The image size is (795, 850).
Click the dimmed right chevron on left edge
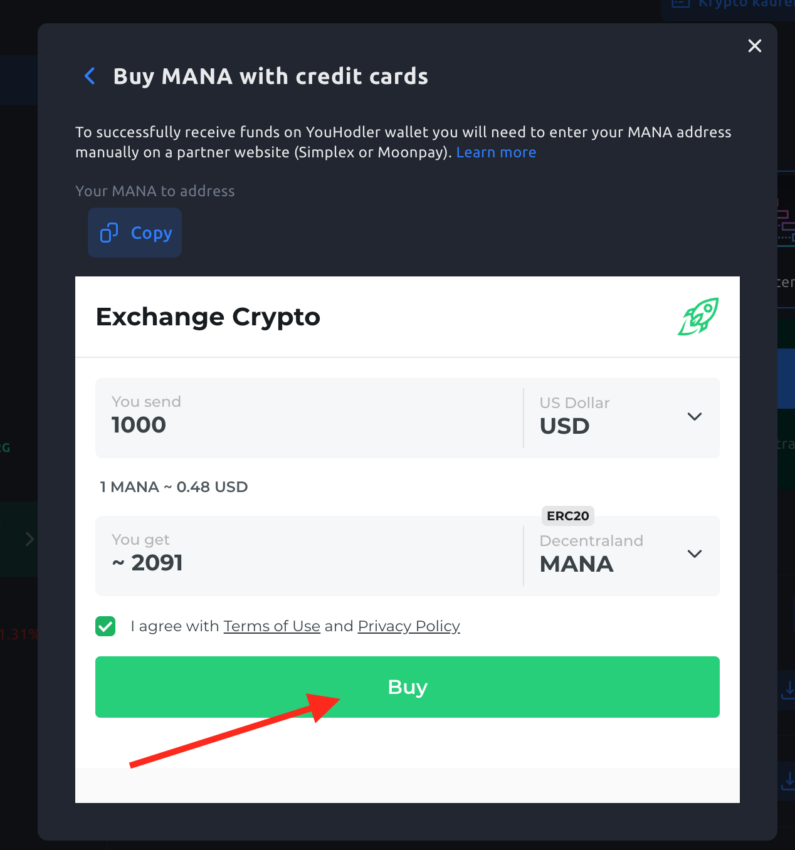(x=30, y=539)
